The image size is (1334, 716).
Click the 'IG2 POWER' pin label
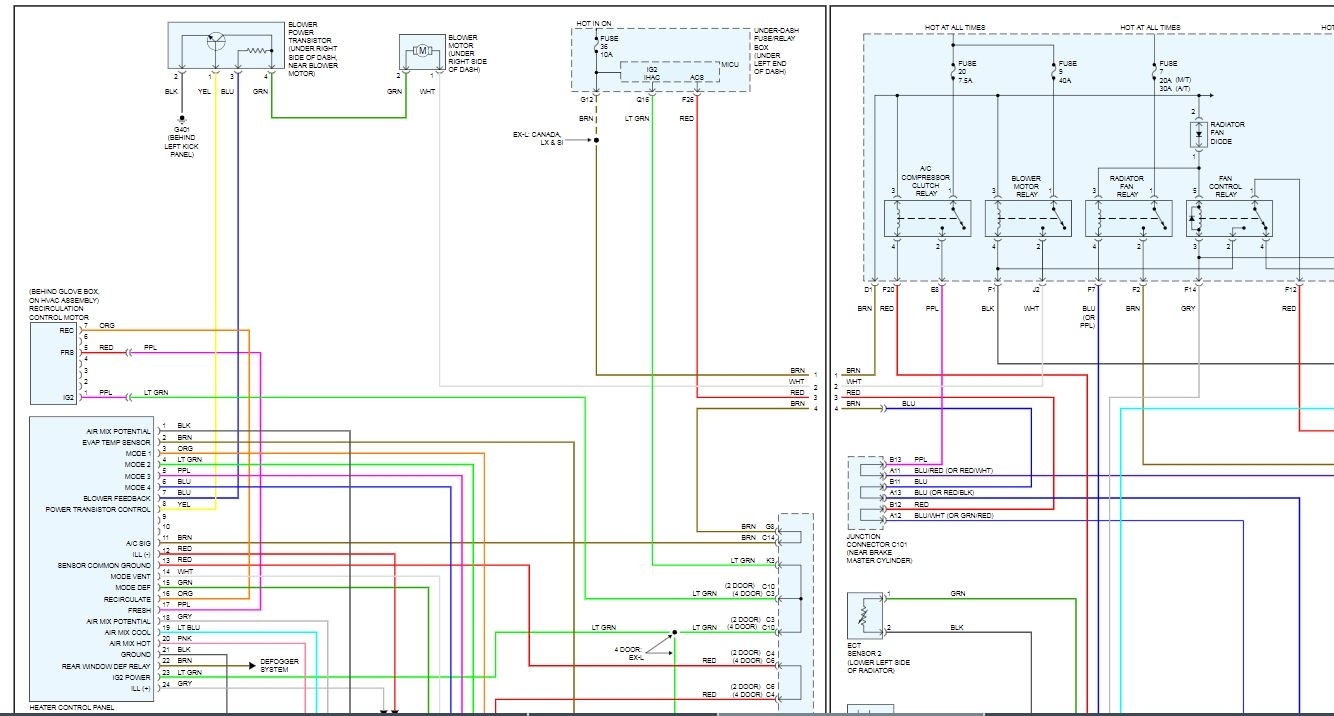(131, 677)
